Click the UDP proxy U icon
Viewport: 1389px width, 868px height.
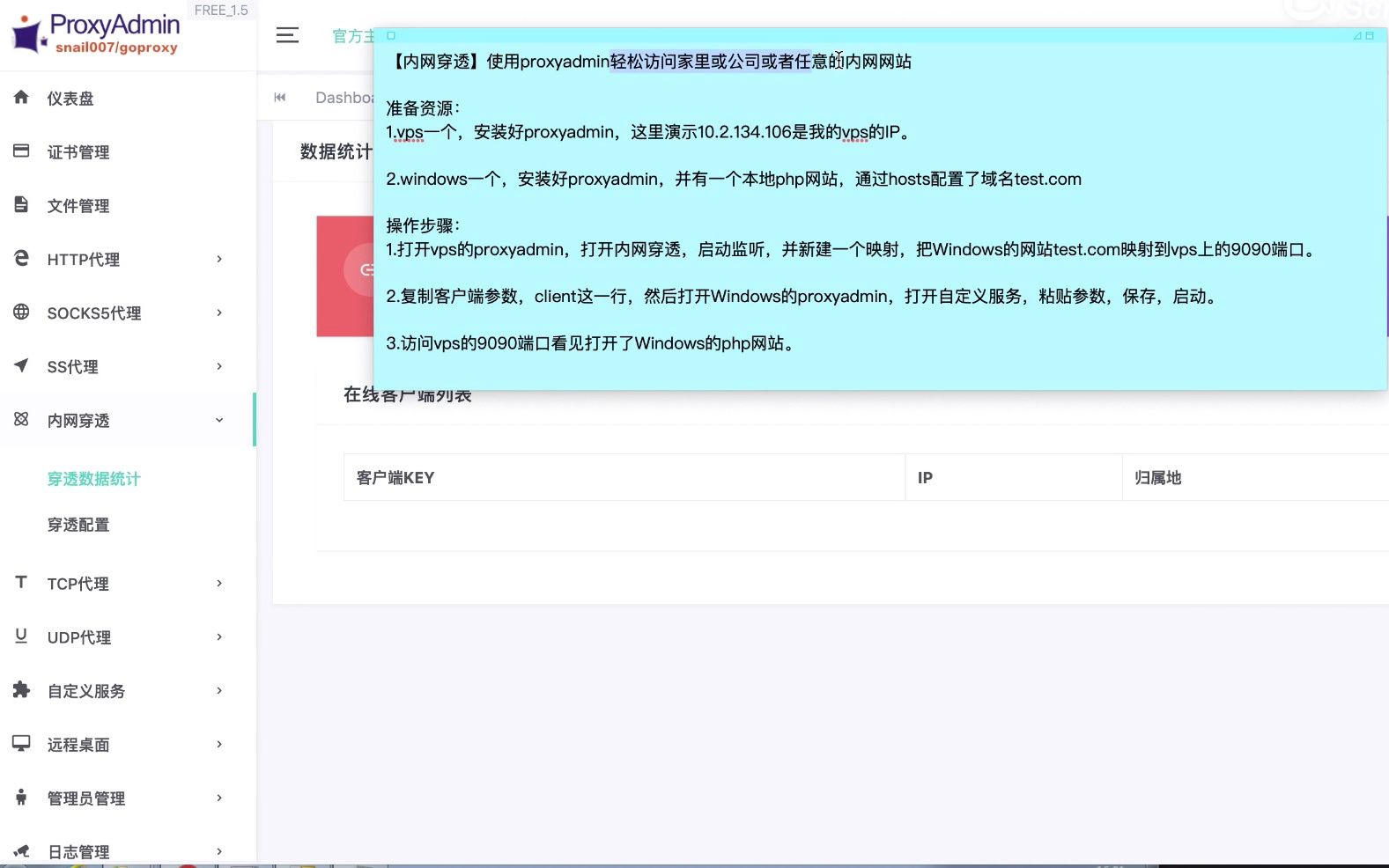point(21,636)
